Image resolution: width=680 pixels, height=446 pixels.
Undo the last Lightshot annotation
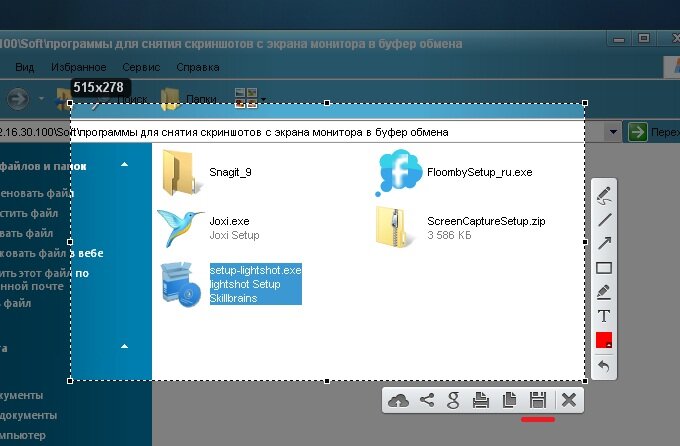(604, 367)
